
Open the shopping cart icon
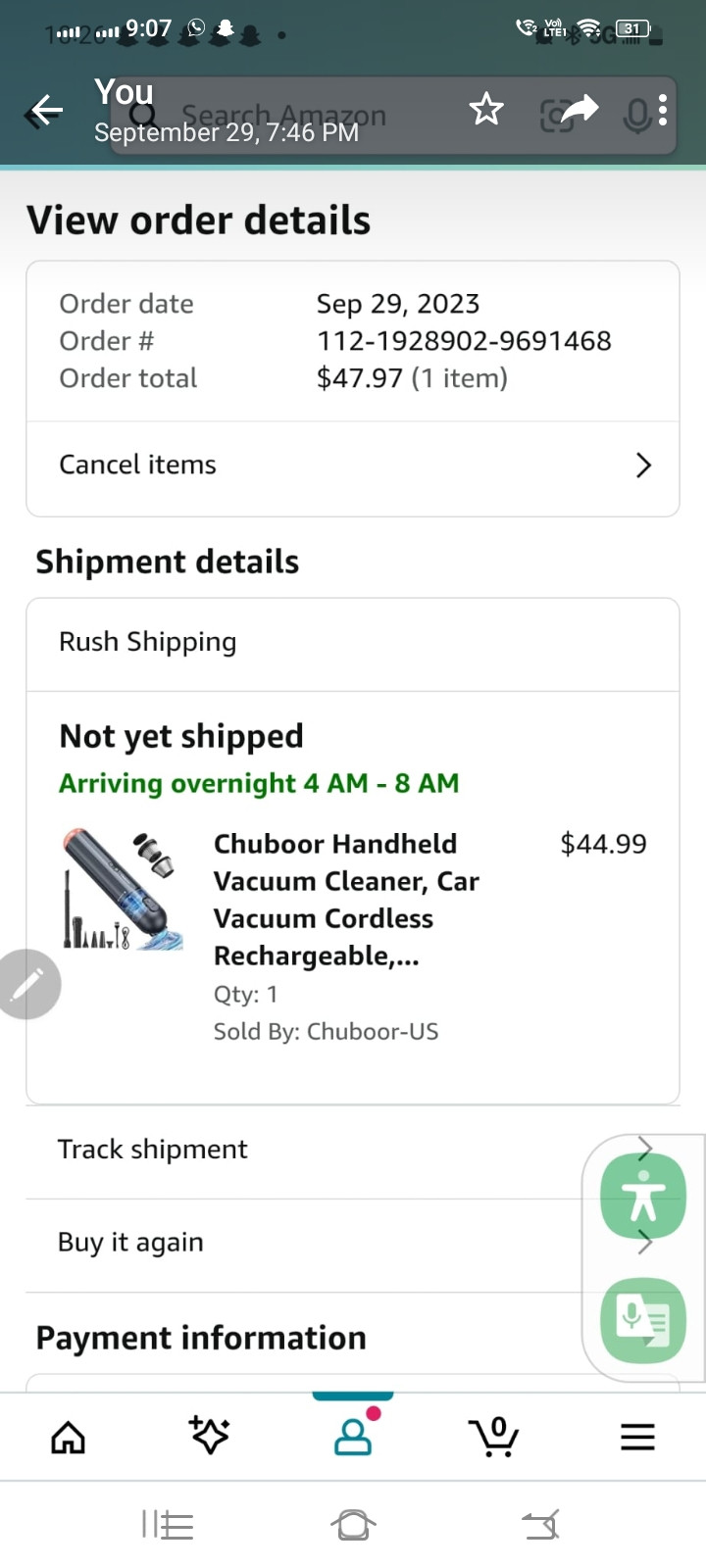click(494, 1437)
